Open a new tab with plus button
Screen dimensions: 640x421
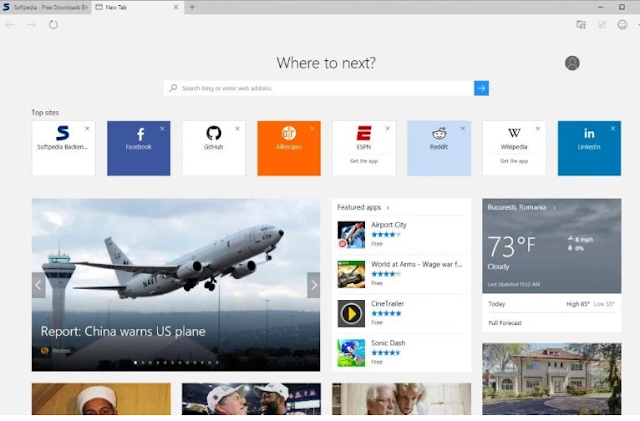click(x=192, y=7)
